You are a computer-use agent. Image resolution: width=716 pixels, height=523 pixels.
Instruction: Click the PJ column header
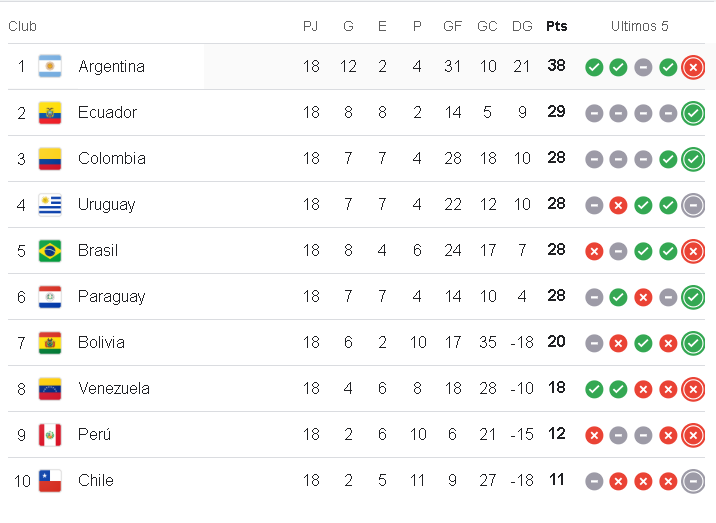[x=311, y=26]
